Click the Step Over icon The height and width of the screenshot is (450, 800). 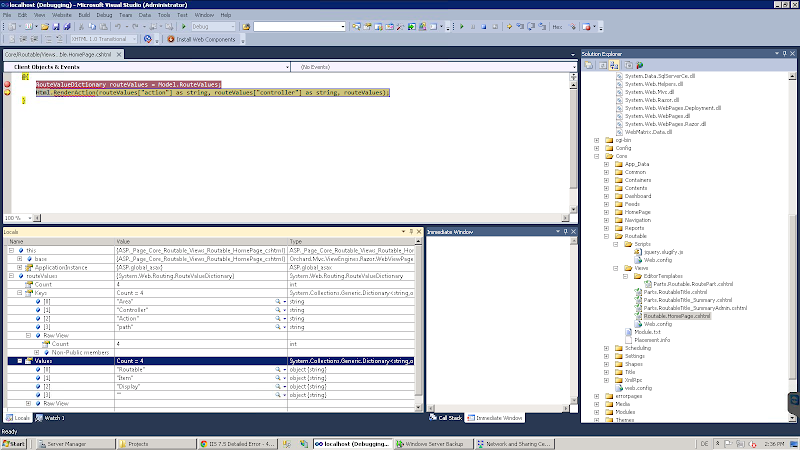click(531, 27)
